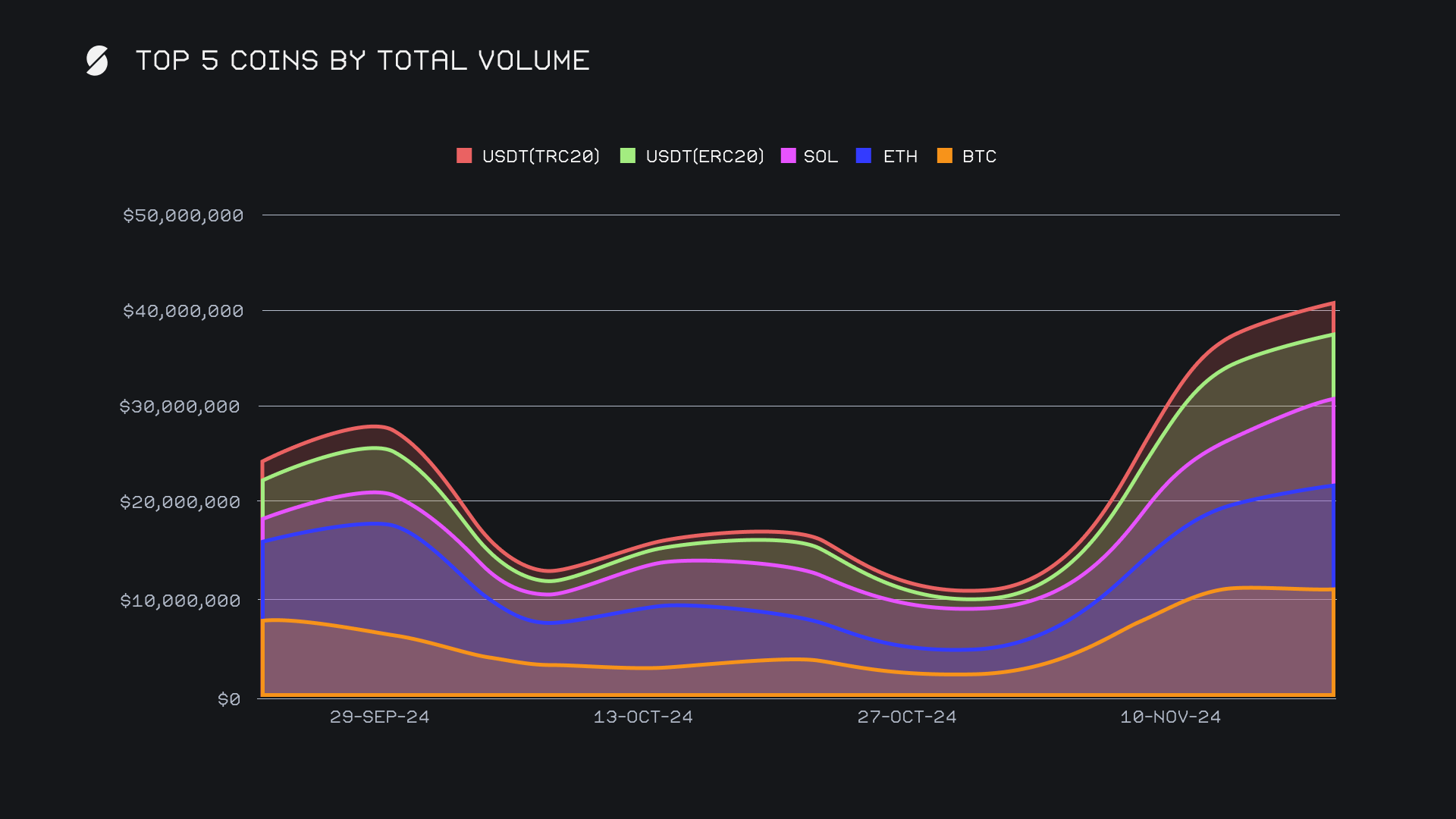The width and height of the screenshot is (1456, 819).
Task: Click the S logo icon beside the title
Action: [97, 61]
